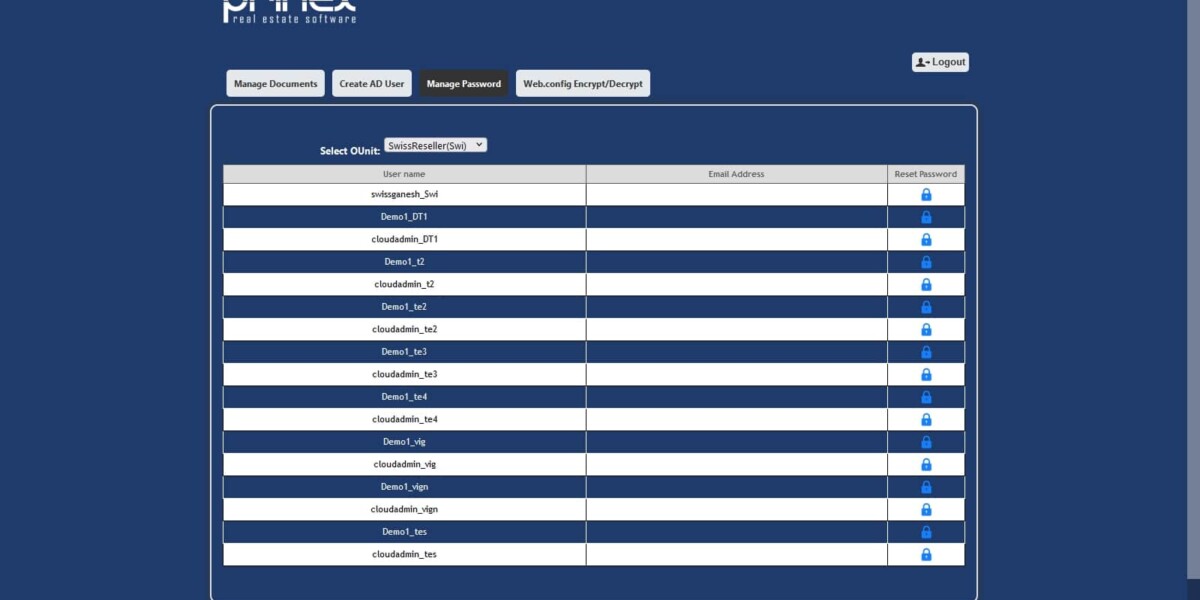1200x600 pixels.
Task: Click lock icon in Demo1_tes row
Action: (926, 532)
